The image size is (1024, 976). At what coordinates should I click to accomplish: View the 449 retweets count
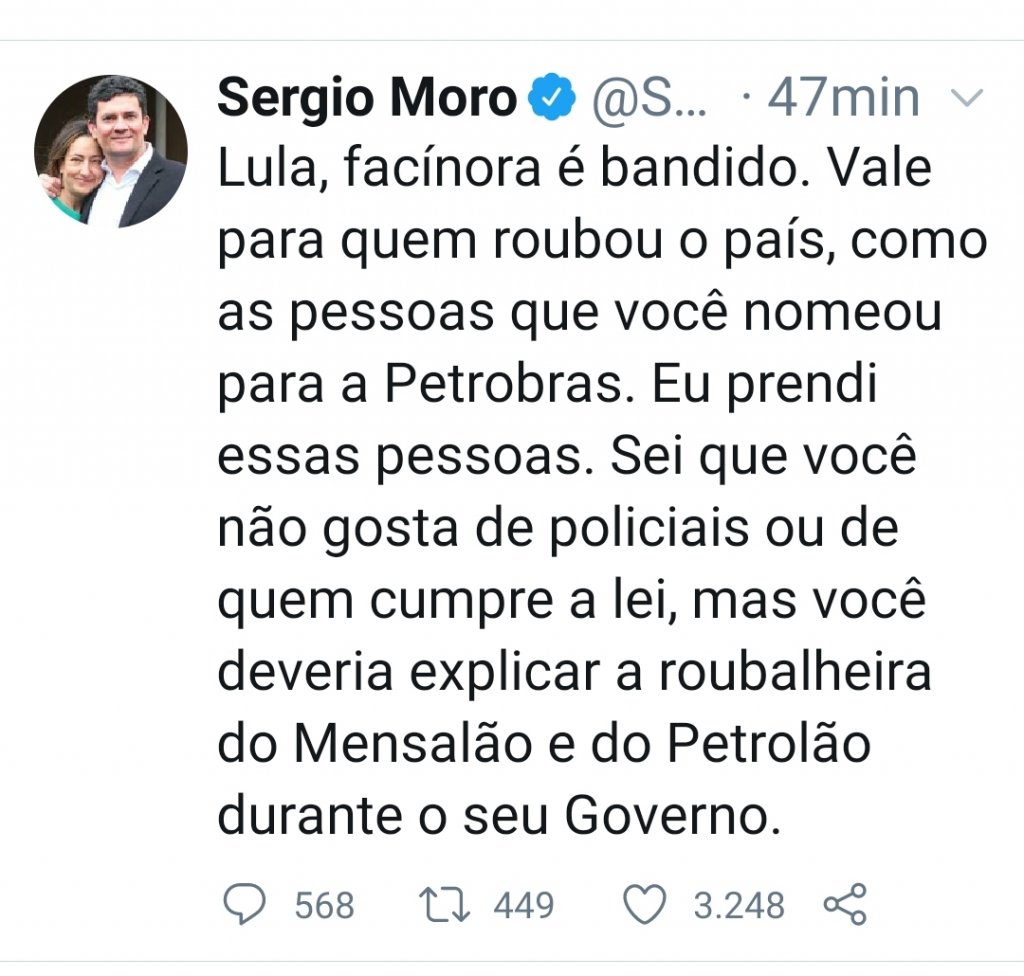(x=524, y=905)
